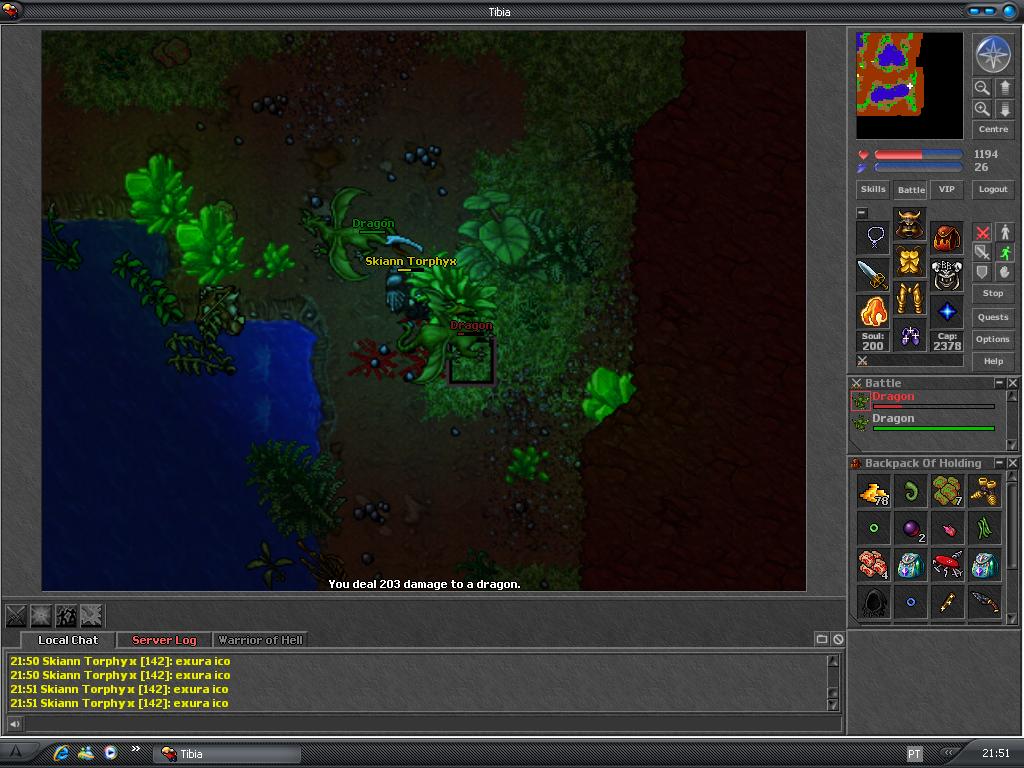Enable chase opponent mode (green runner)

[1005, 253]
